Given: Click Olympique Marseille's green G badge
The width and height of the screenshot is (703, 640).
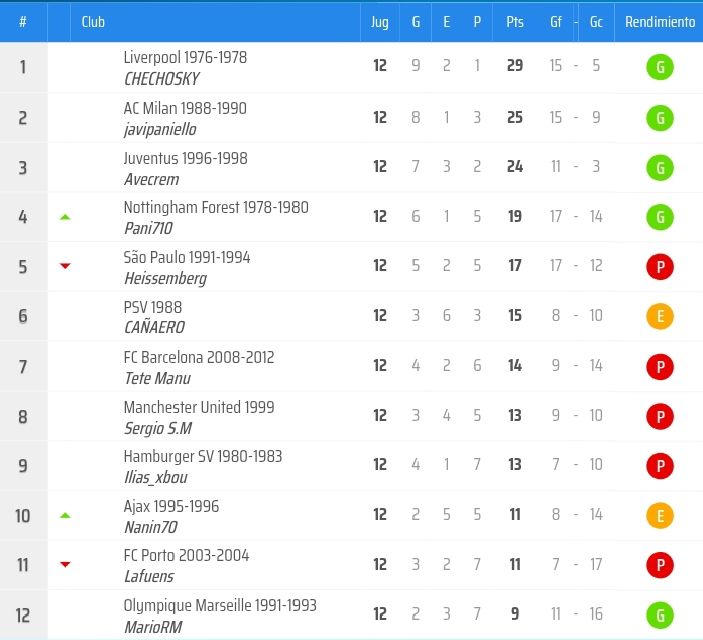Looking at the screenshot, I should [659, 615].
